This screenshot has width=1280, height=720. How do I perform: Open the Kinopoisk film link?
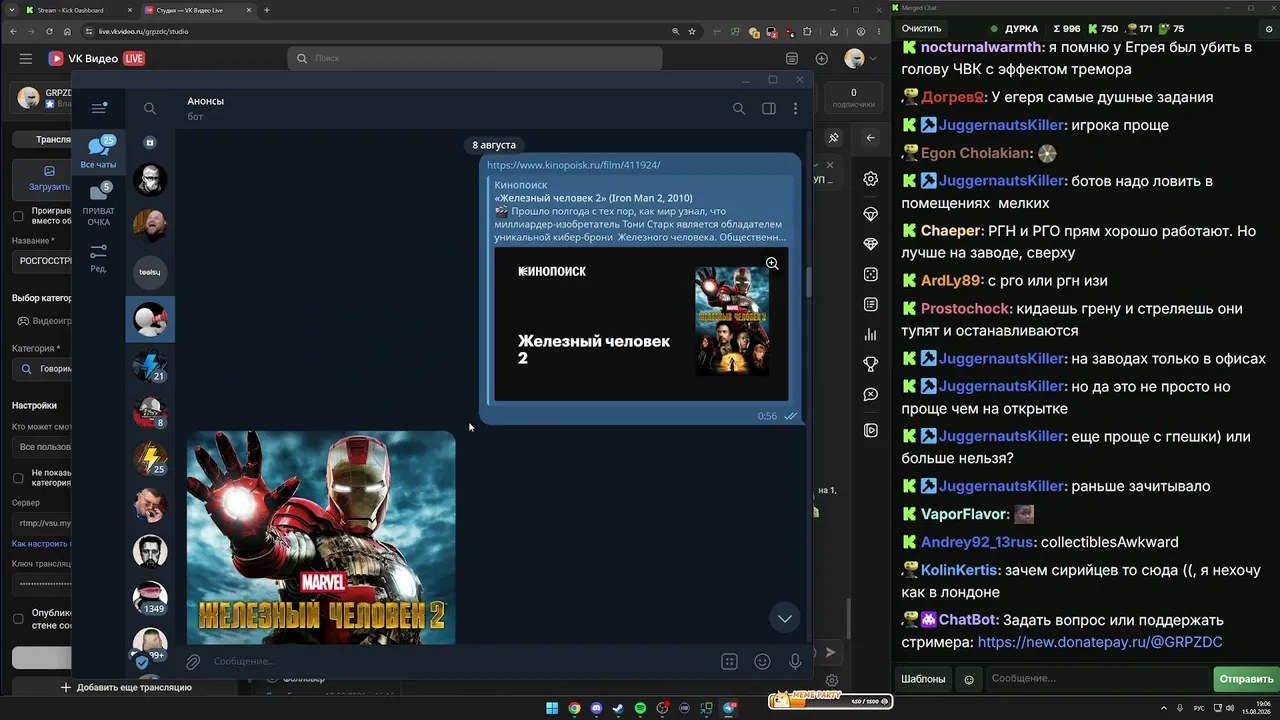click(x=573, y=165)
